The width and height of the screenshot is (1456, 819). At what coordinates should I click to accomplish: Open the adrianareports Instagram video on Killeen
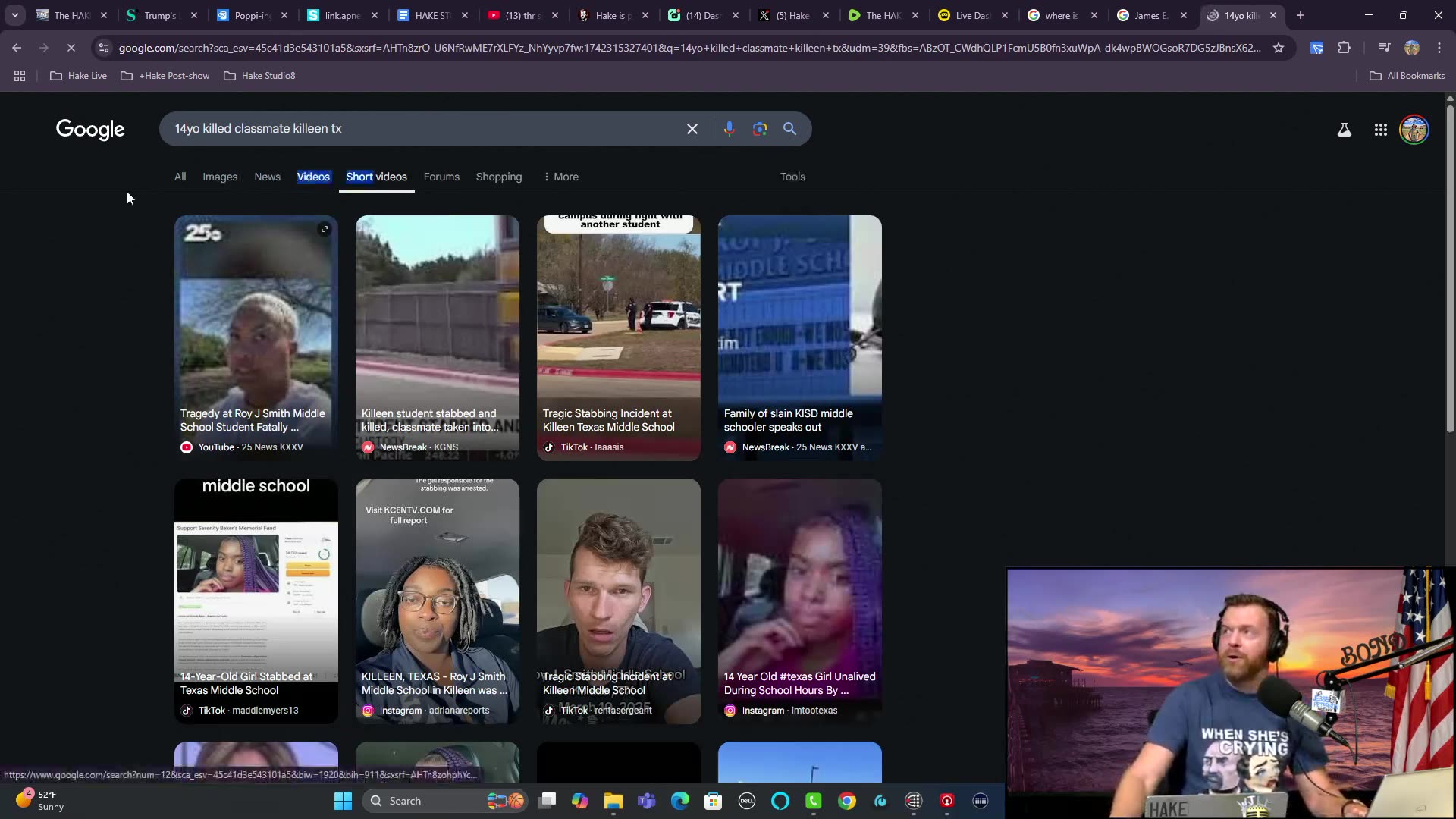(438, 601)
